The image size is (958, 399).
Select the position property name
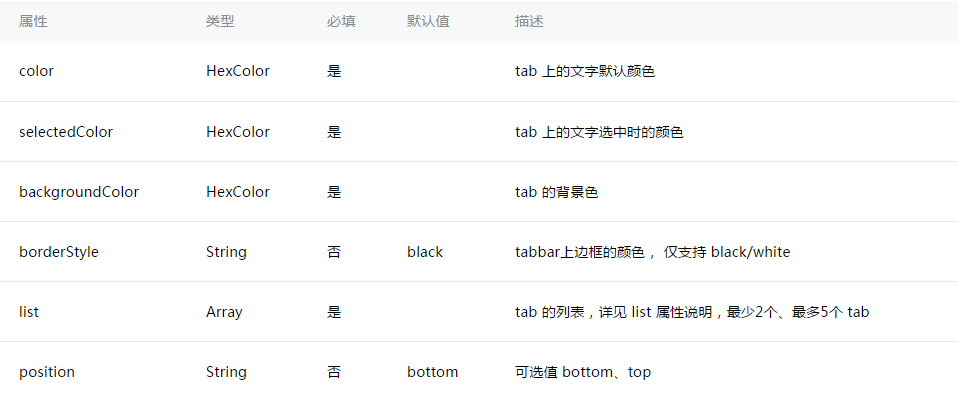pos(46,372)
